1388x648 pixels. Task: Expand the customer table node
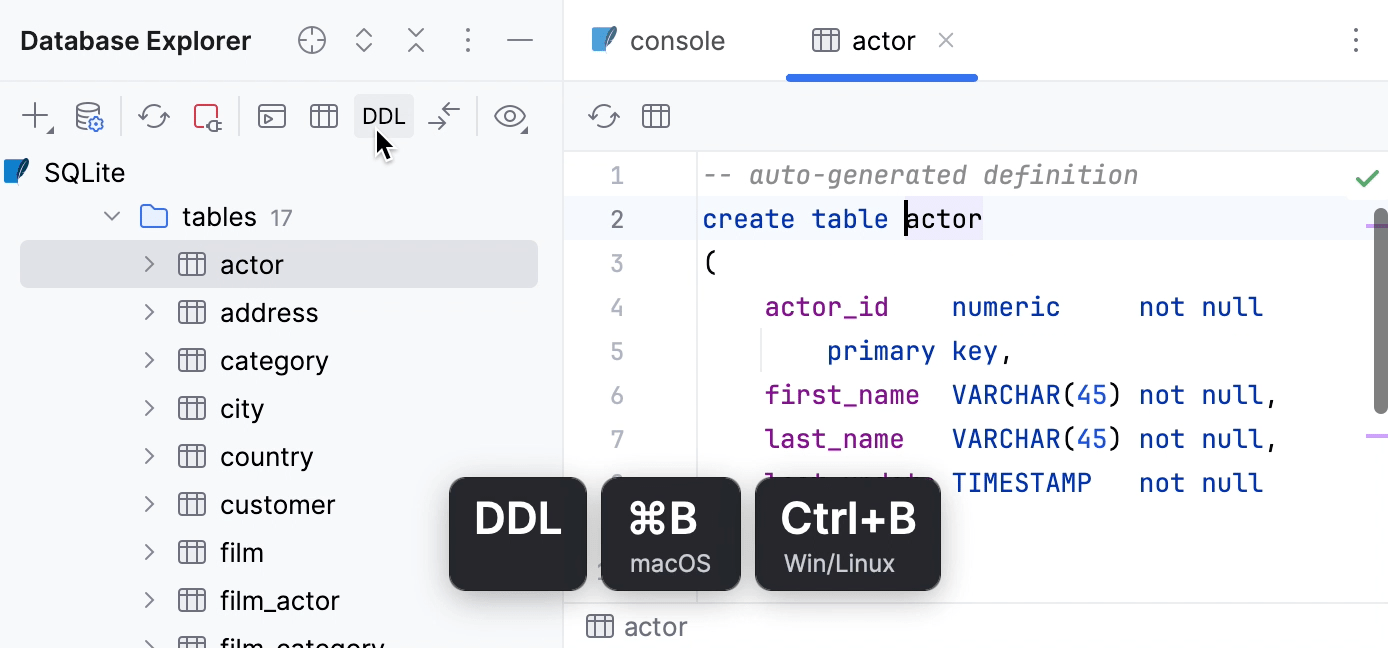(148, 504)
